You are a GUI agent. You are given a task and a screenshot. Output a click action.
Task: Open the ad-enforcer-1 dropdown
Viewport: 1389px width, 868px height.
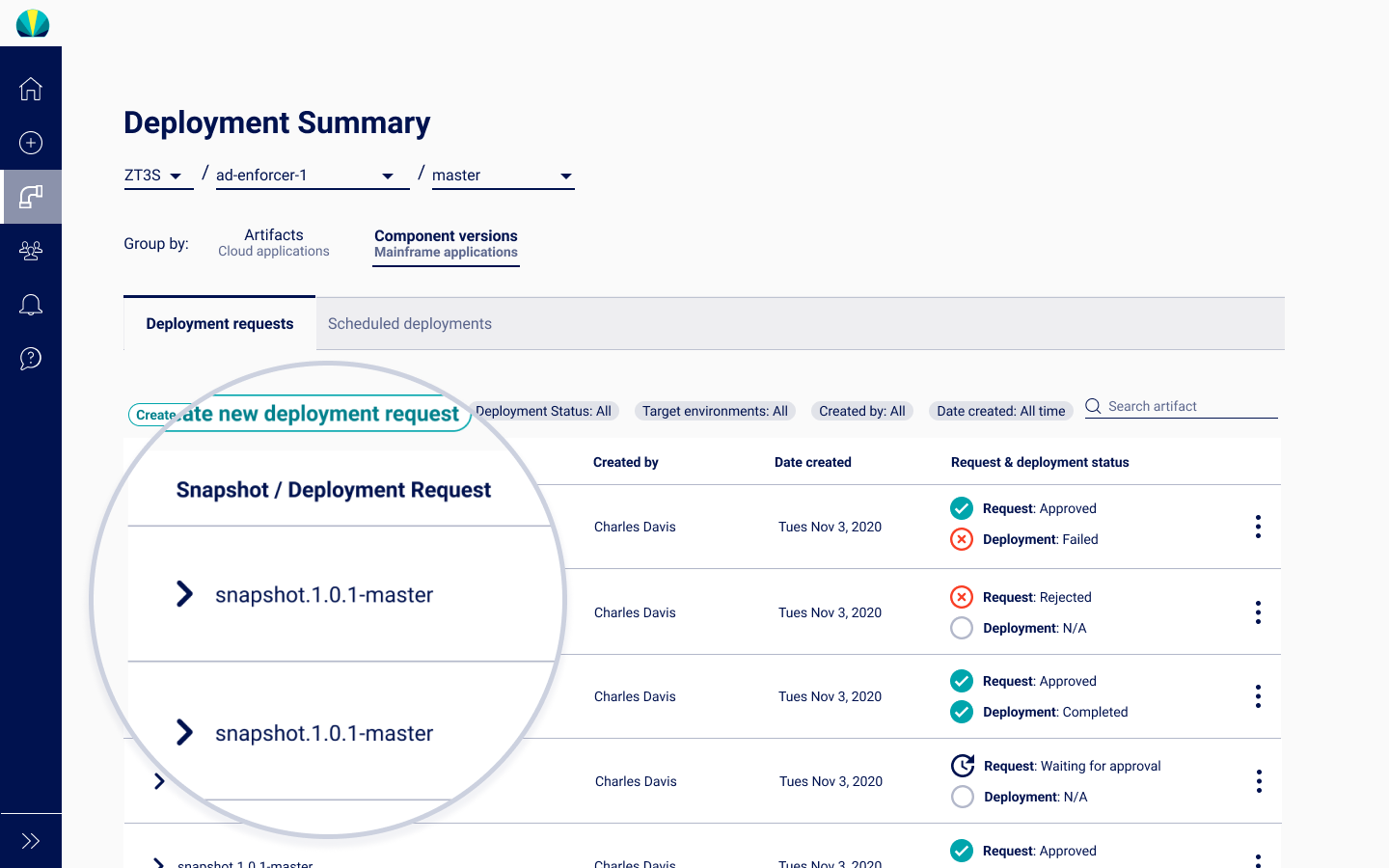313,176
